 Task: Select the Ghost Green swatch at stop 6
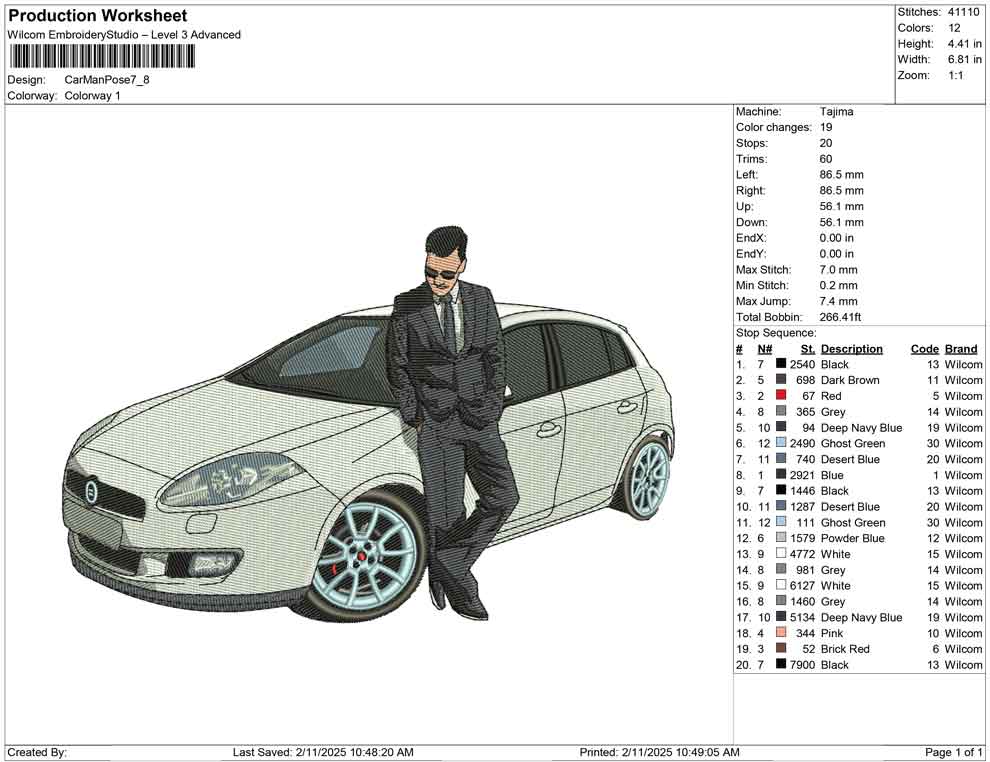point(783,443)
